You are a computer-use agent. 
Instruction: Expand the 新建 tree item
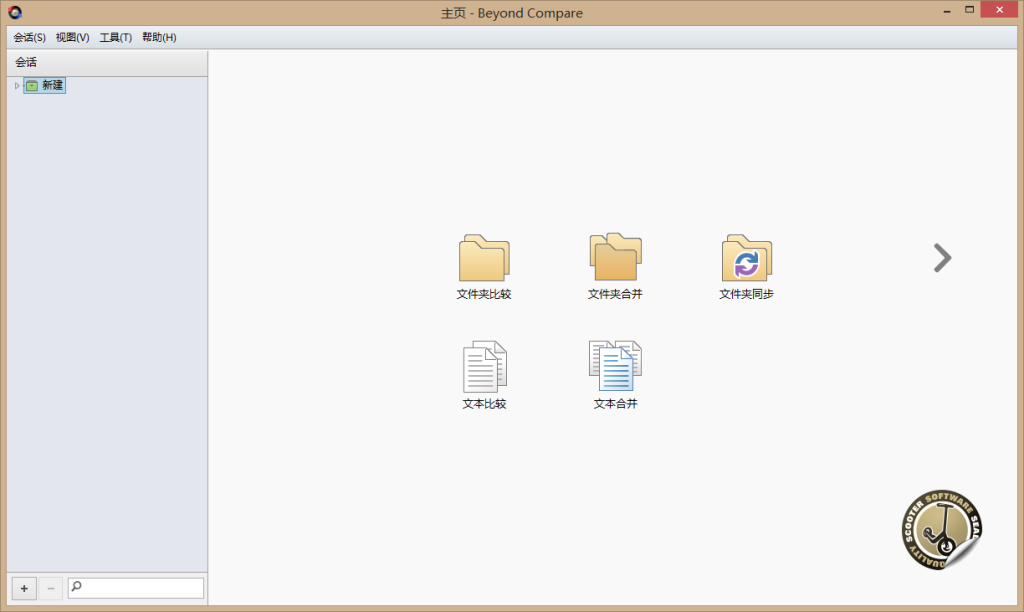pos(15,85)
